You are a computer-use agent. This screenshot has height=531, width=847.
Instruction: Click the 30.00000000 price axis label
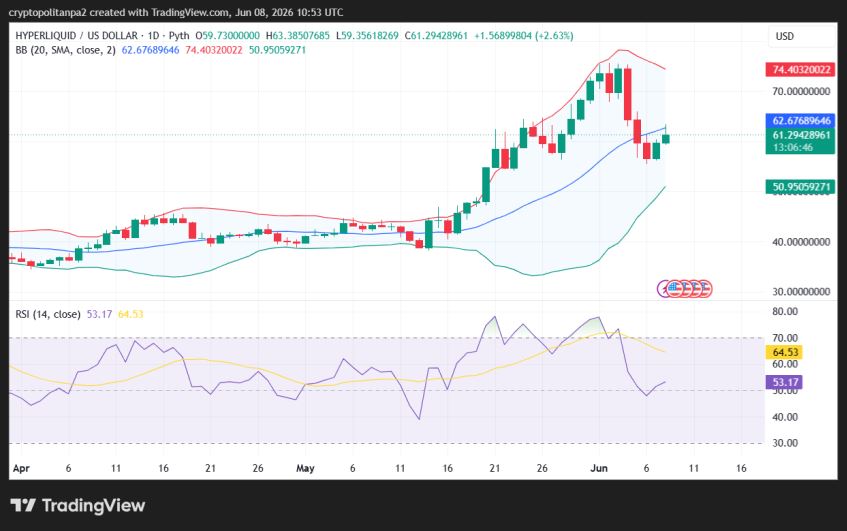(801, 292)
